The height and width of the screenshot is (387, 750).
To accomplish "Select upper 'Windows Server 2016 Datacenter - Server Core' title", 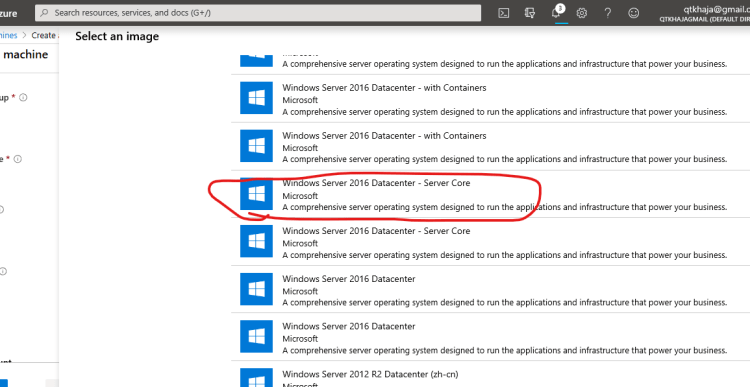I will 376,183.
